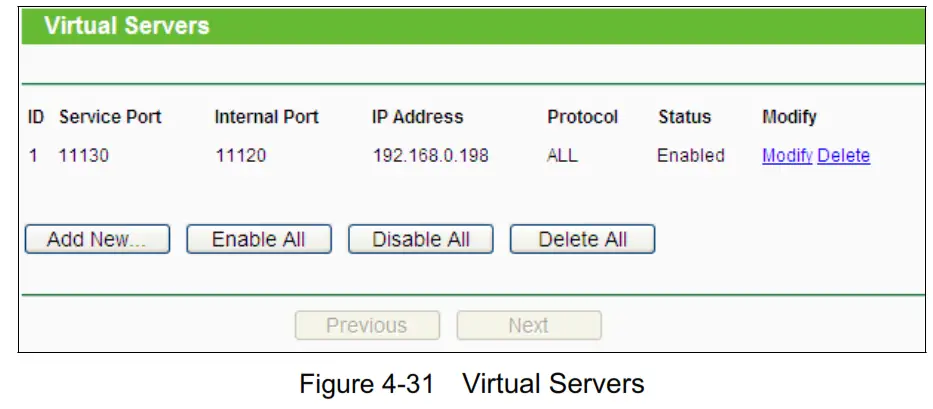Click the Enabled status text
Image resolution: width=933 pixels, height=409 pixels.
[x=690, y=156]
